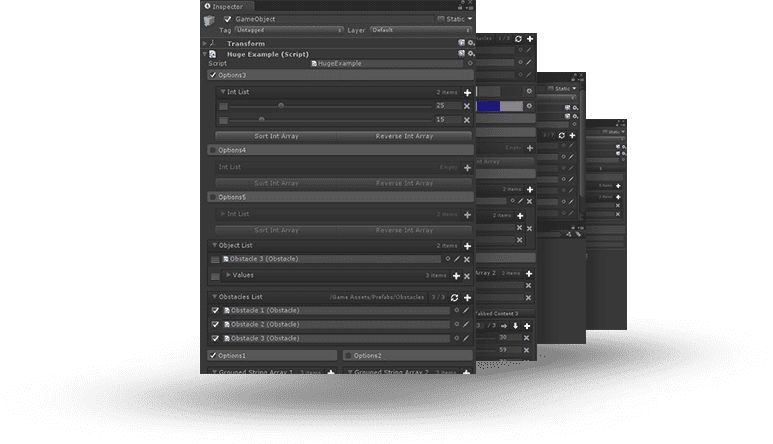
Task: Collapse the Object List foldout
Action: click(214, 245)
